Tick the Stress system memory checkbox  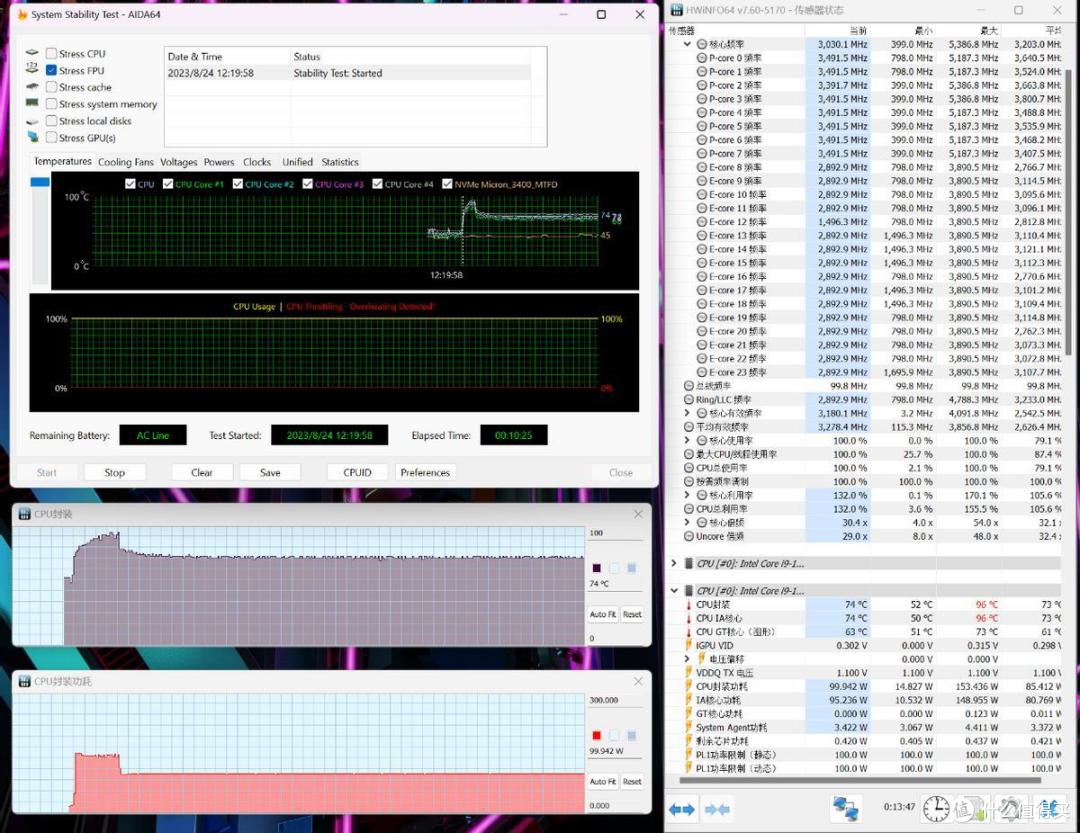point(51,104)
